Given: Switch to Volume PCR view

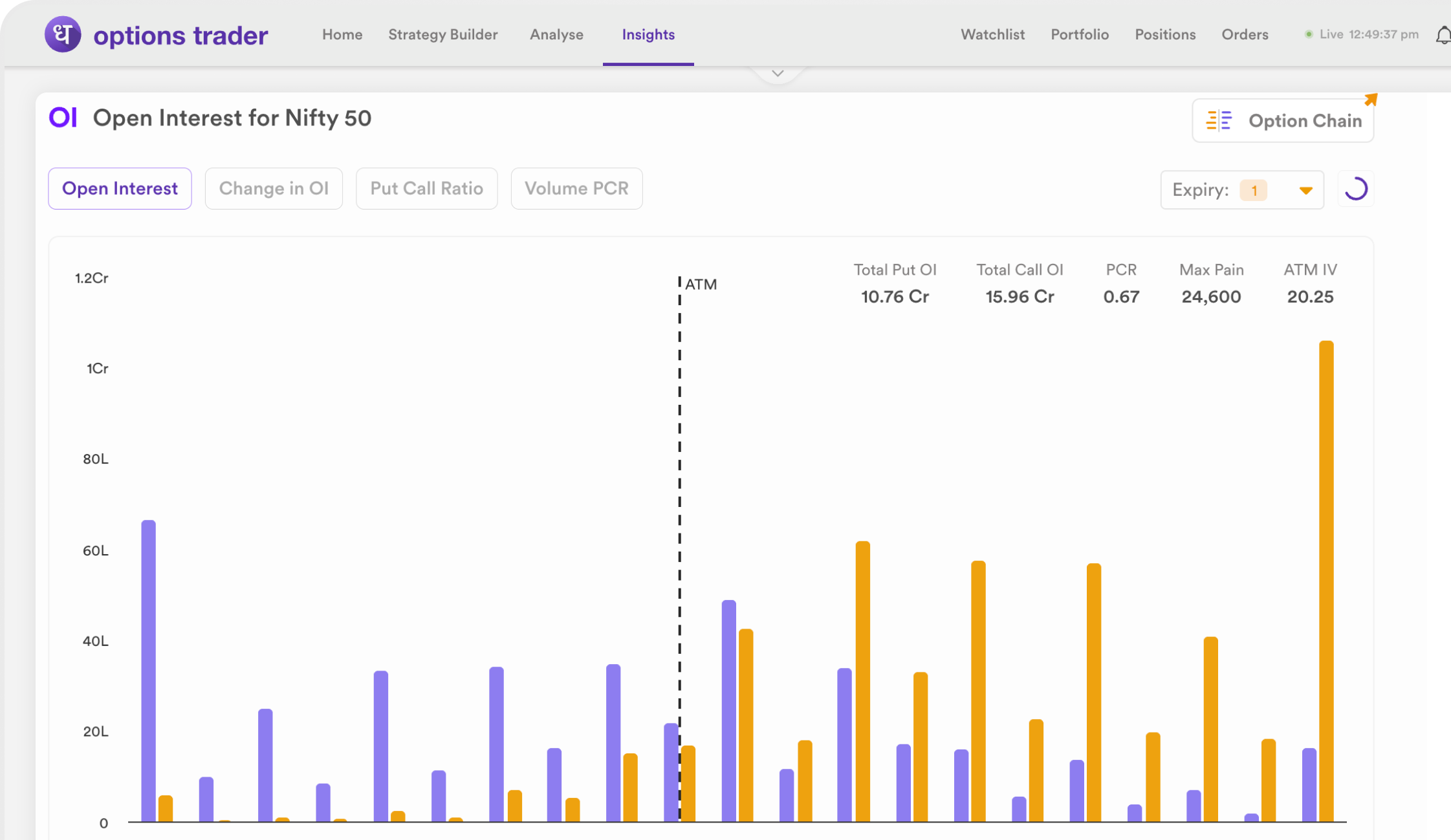Looking at the screenshot, I should click(576, 188).
